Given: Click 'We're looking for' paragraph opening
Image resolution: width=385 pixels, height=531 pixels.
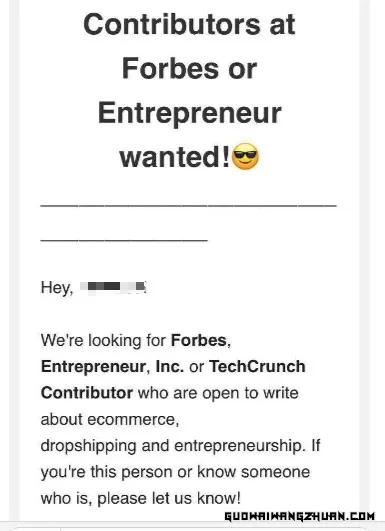Looking at the screenshot, I should 103,340.
